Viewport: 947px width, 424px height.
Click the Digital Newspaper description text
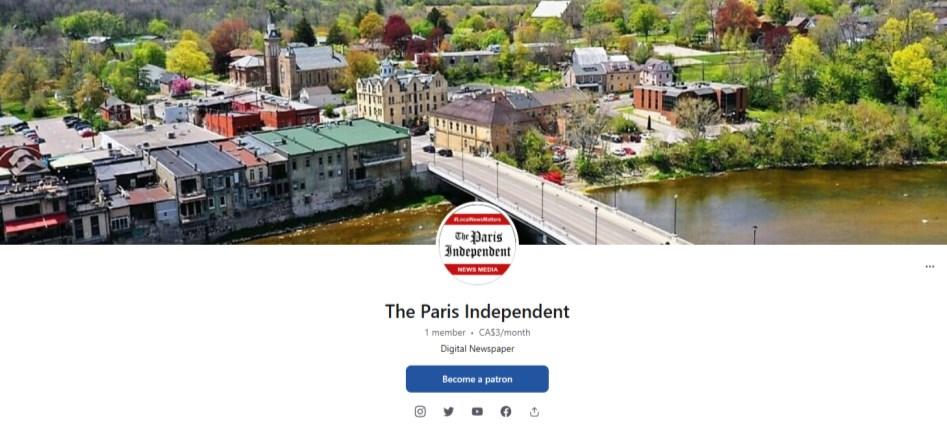tap(477, 349)
